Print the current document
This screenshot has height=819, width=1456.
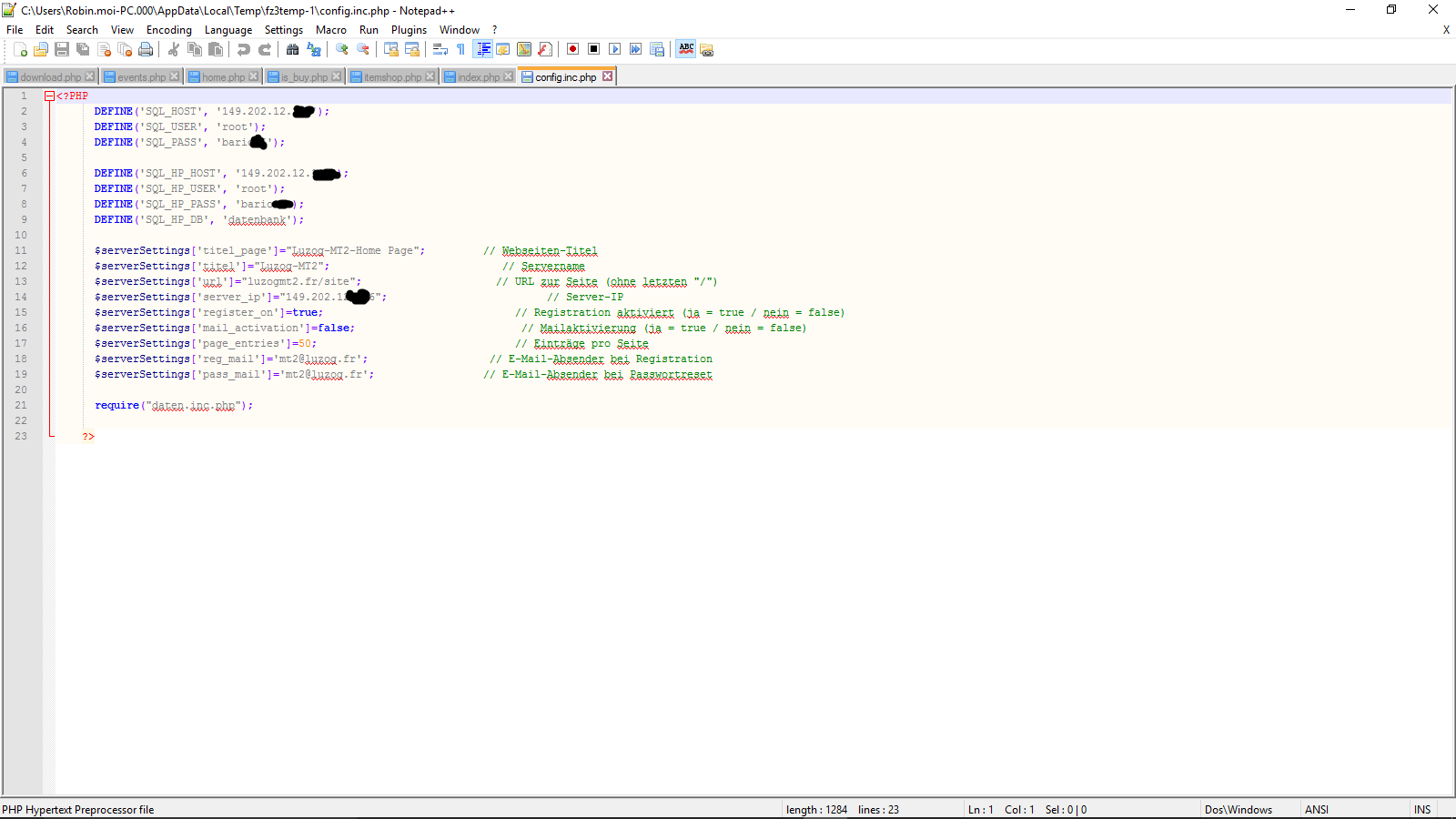(146, 49)
